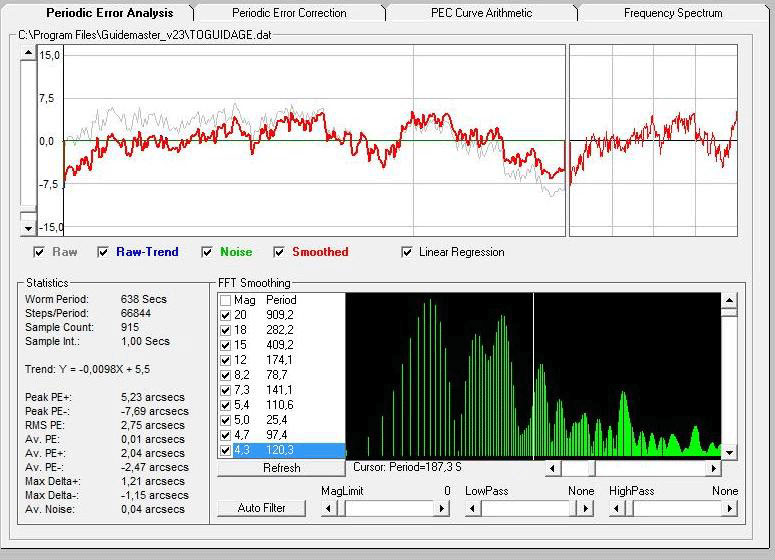775x560 pixels.
Task: Click the spectrum horizontal scrollbar right arrow
Action: coord(713,468)
